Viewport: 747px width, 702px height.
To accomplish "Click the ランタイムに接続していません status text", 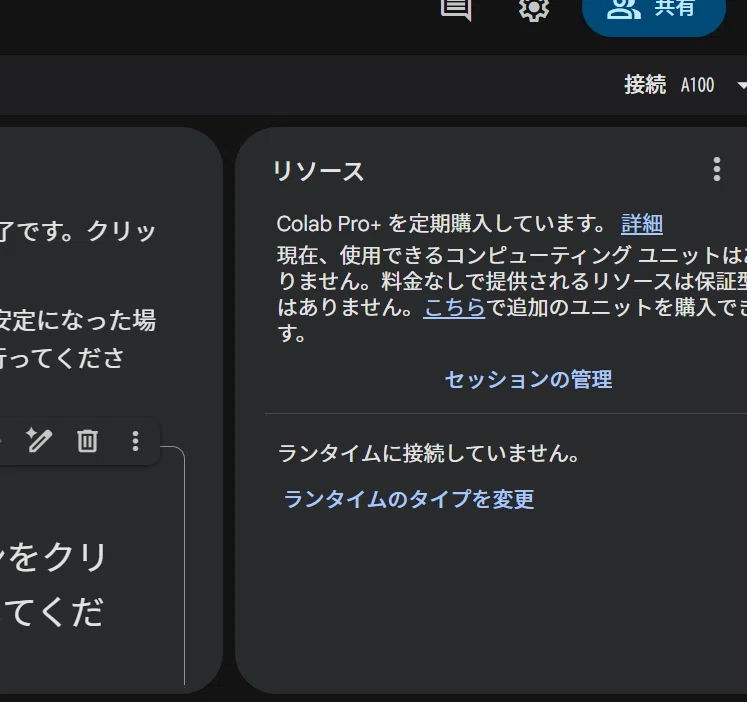I will click(x=428, y=453).
